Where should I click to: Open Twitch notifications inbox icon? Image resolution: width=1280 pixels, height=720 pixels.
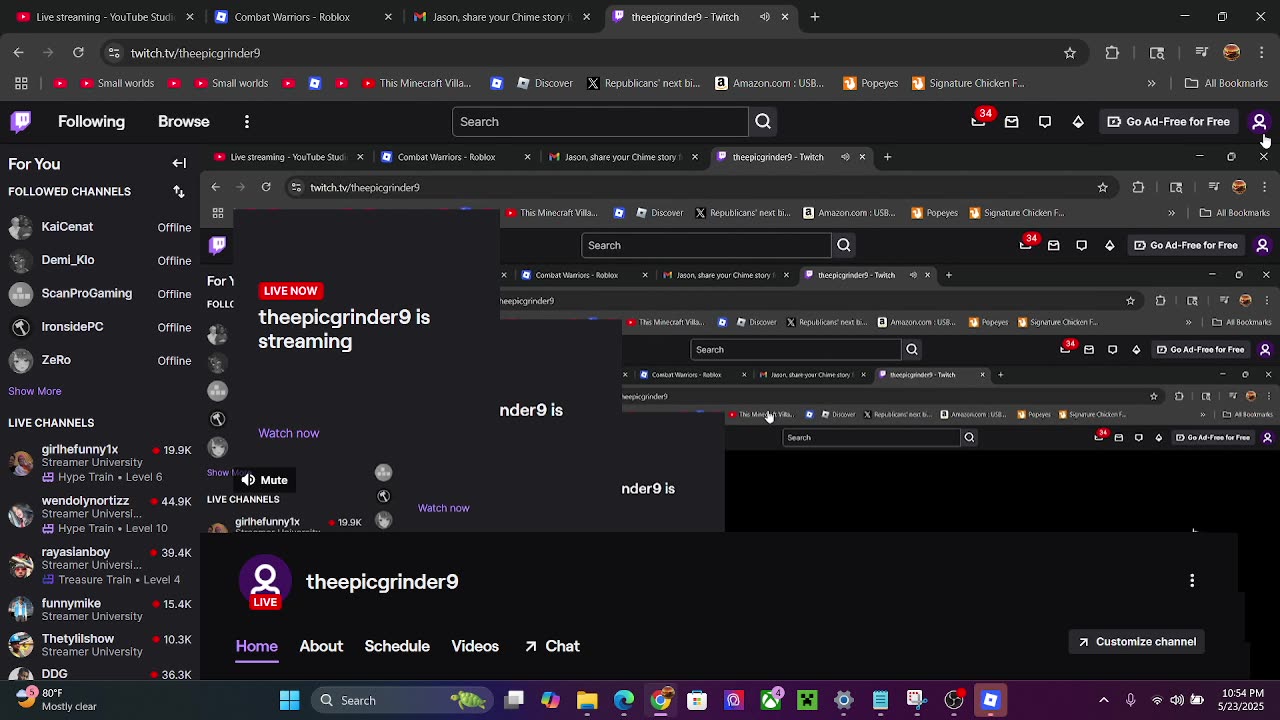(x=1011, y=122)
